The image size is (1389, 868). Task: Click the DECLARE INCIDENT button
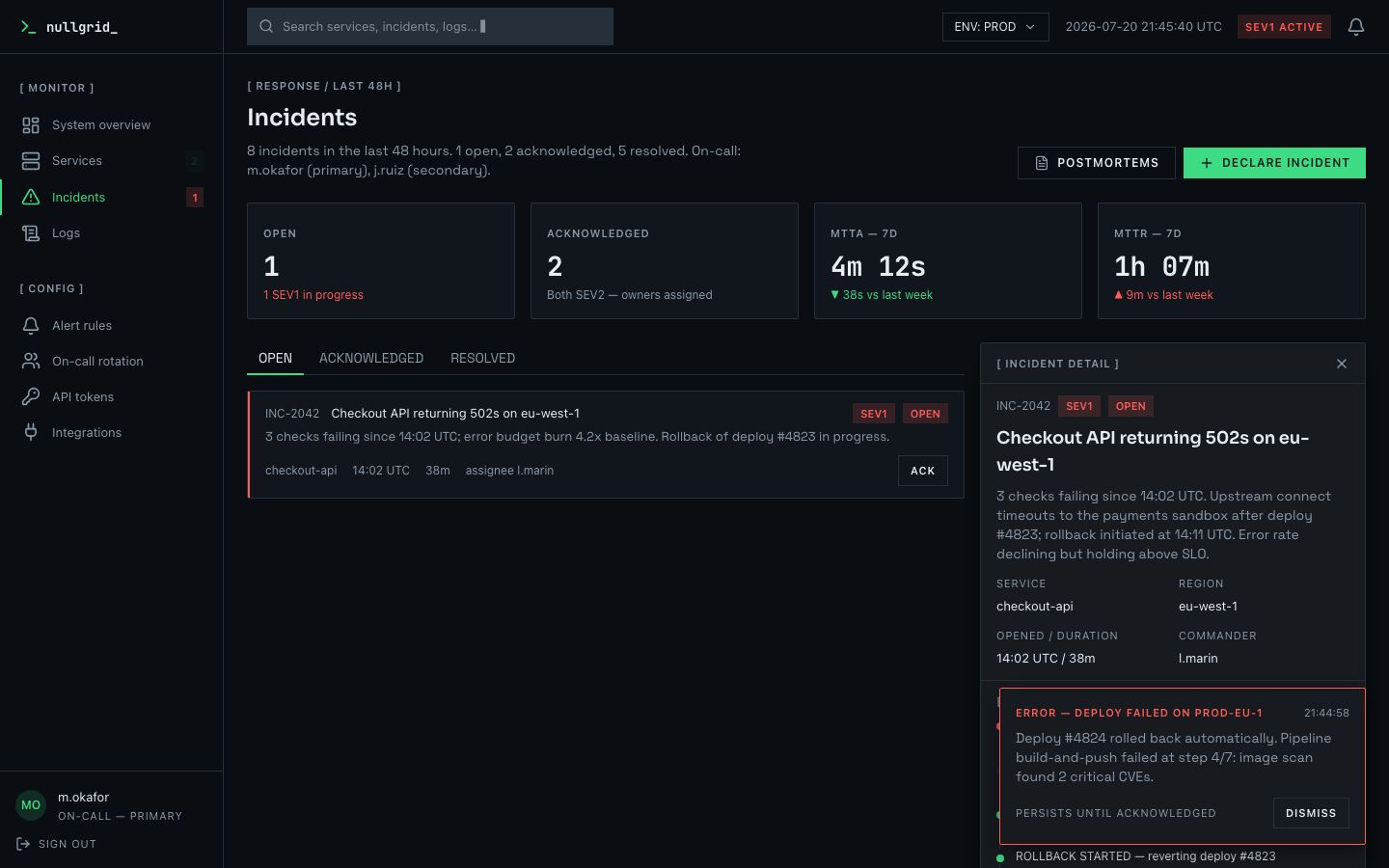pos(1274,163)
